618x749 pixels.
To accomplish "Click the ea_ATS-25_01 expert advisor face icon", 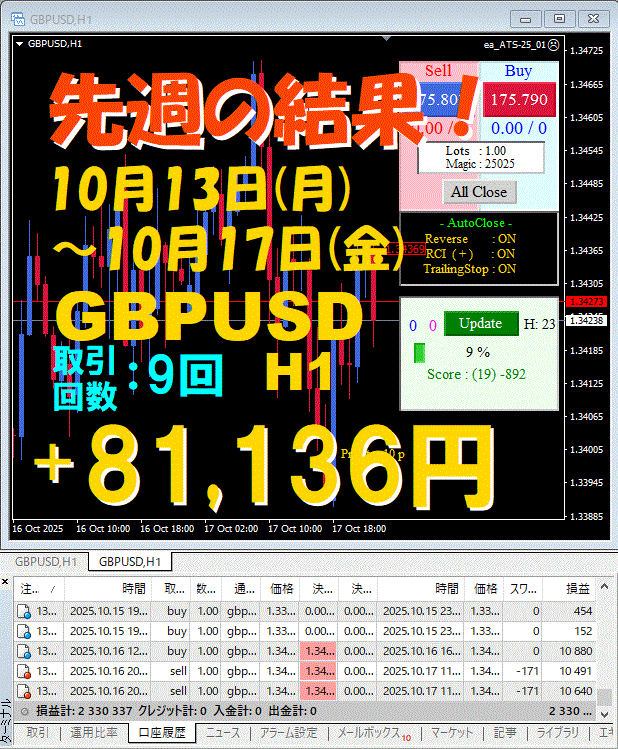I will (553, 45).
